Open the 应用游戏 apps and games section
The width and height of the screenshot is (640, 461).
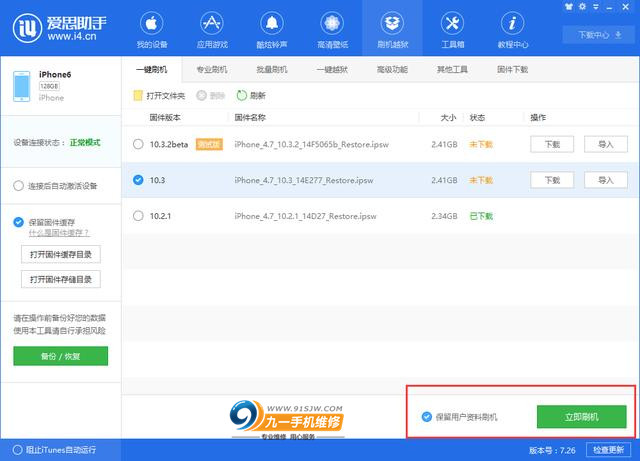click(212, 30)
